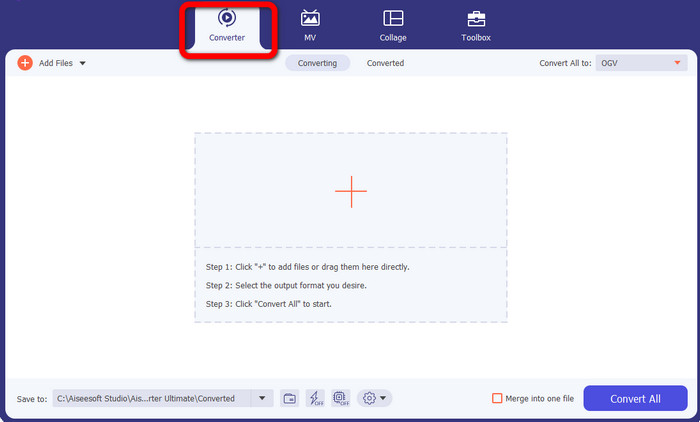
Task: Click the Step 3 Convert All text
Action: 268,304
